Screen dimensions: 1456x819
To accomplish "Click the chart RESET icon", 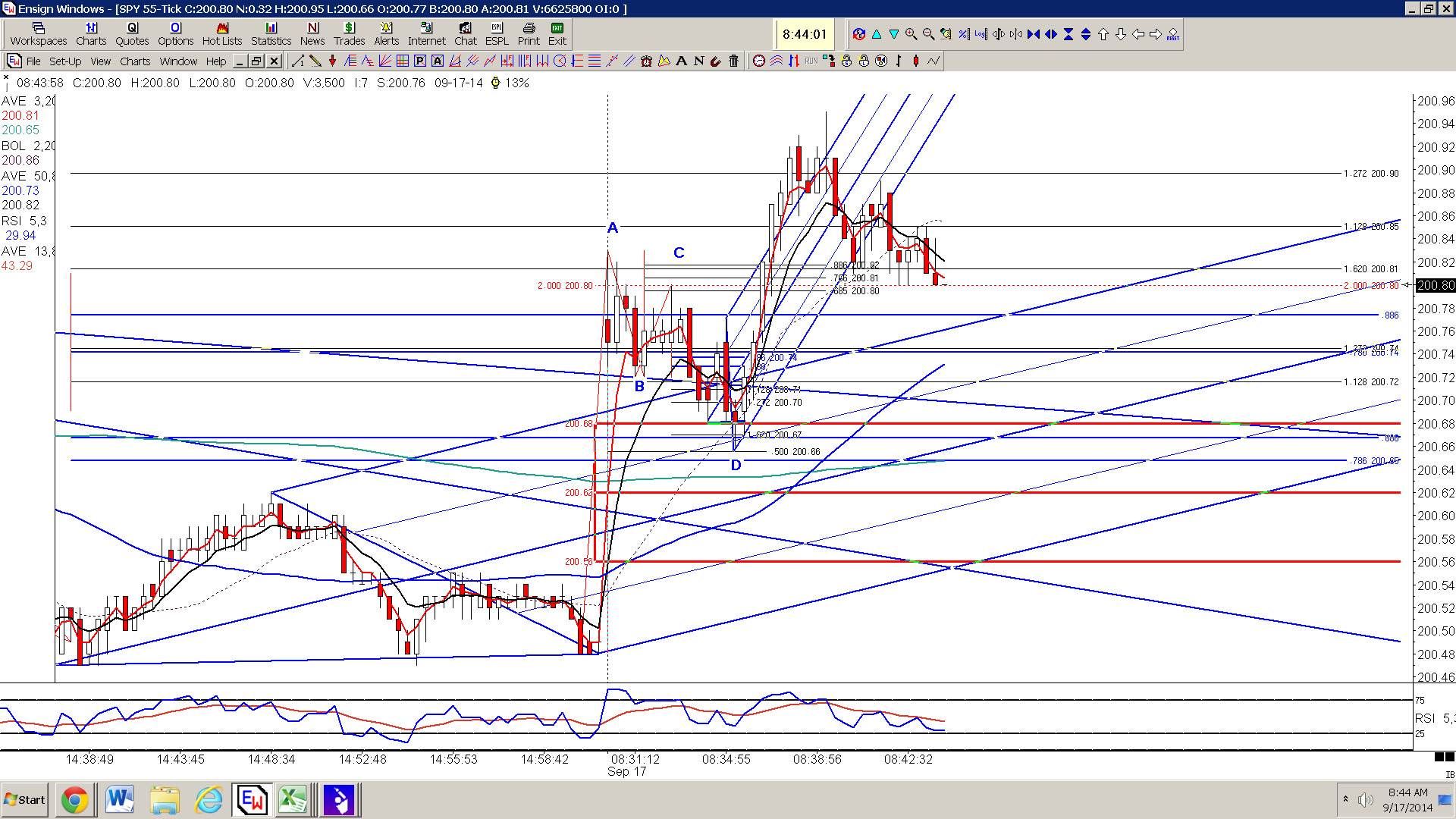I will (1172, 34).
